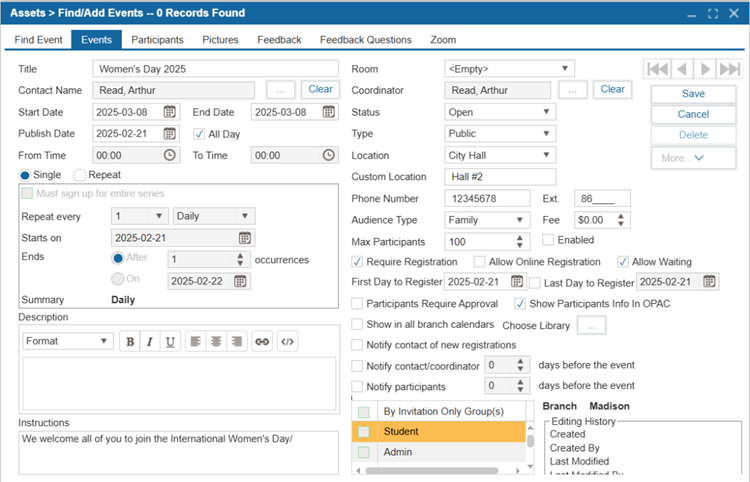750x482 pixels.
Task: Enable Allow Online Registration
Action: coord(479,262)
